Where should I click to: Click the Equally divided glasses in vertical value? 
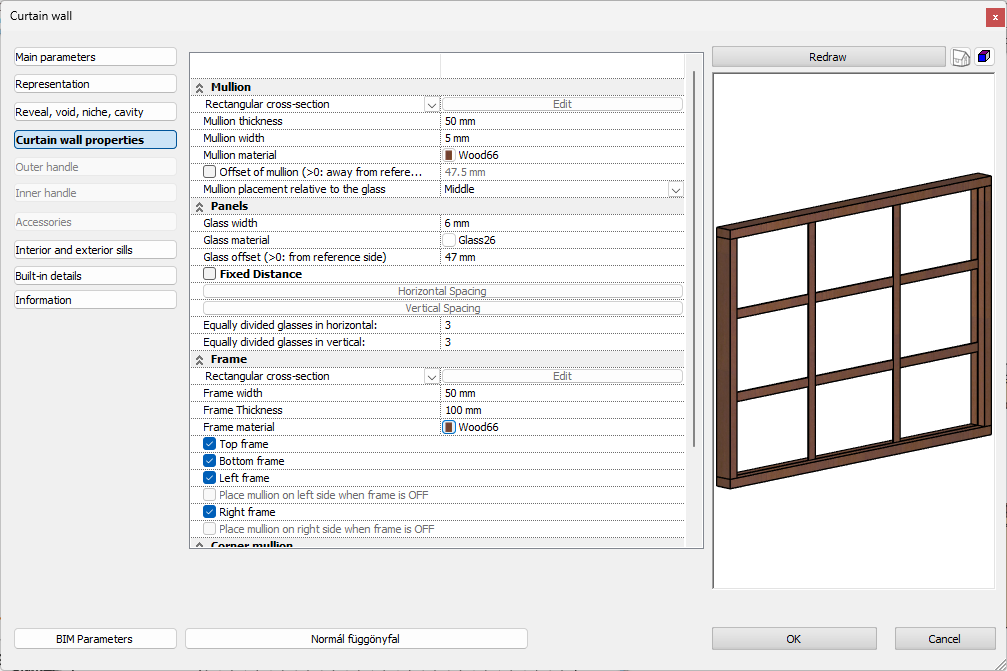click(563, 342)
